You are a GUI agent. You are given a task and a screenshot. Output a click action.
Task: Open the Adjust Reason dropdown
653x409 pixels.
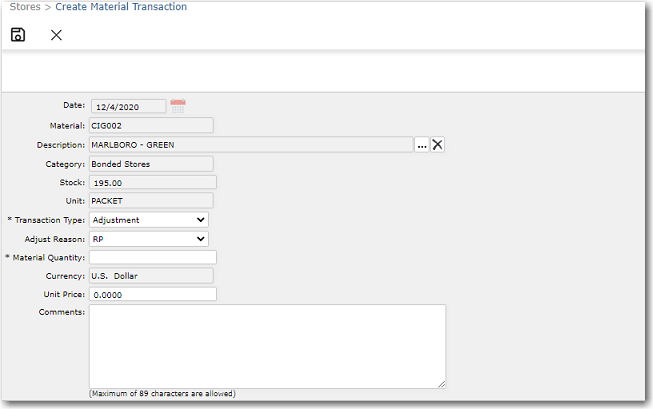148,239
